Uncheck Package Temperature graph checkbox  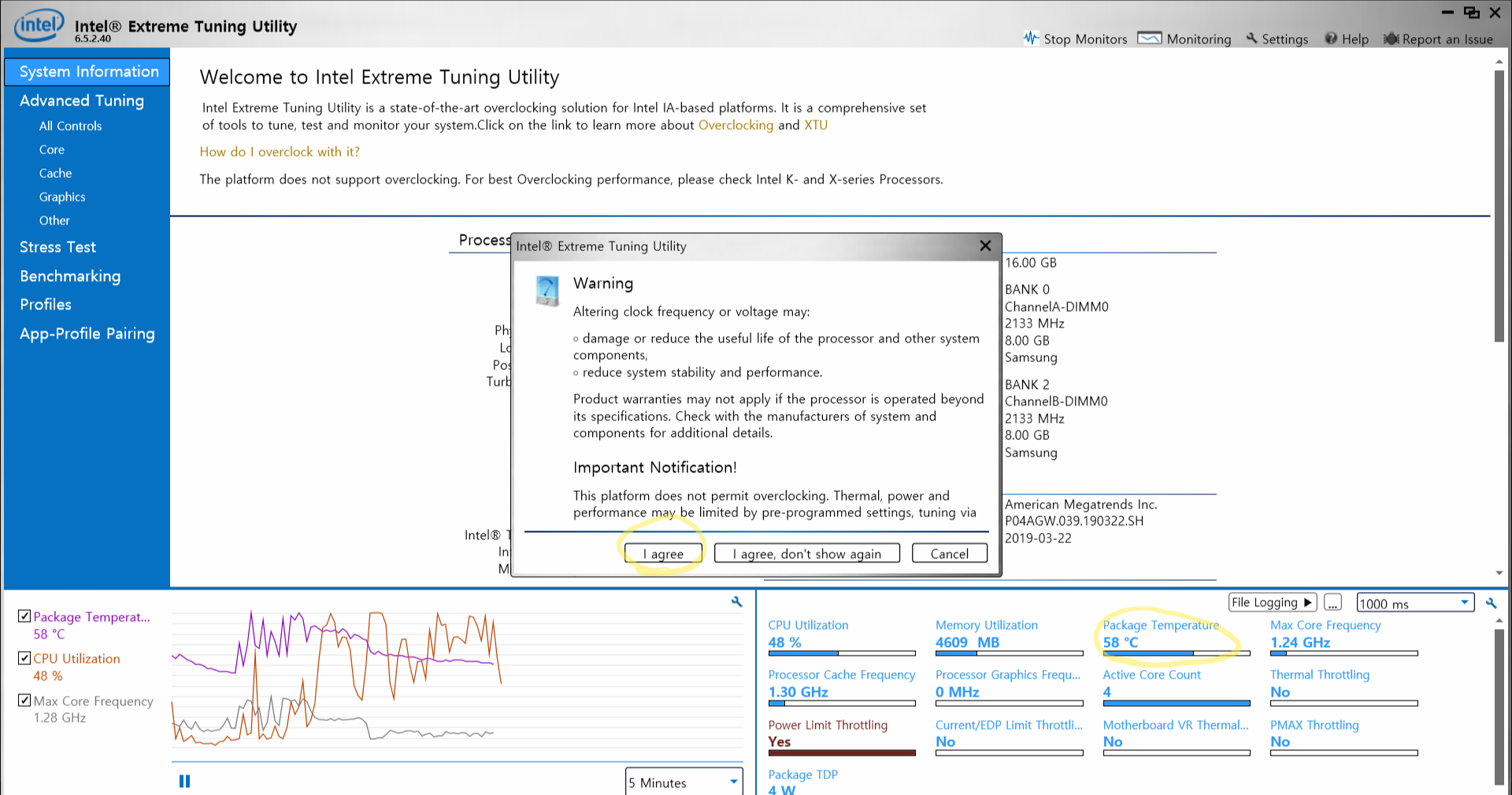coord(24,616)
